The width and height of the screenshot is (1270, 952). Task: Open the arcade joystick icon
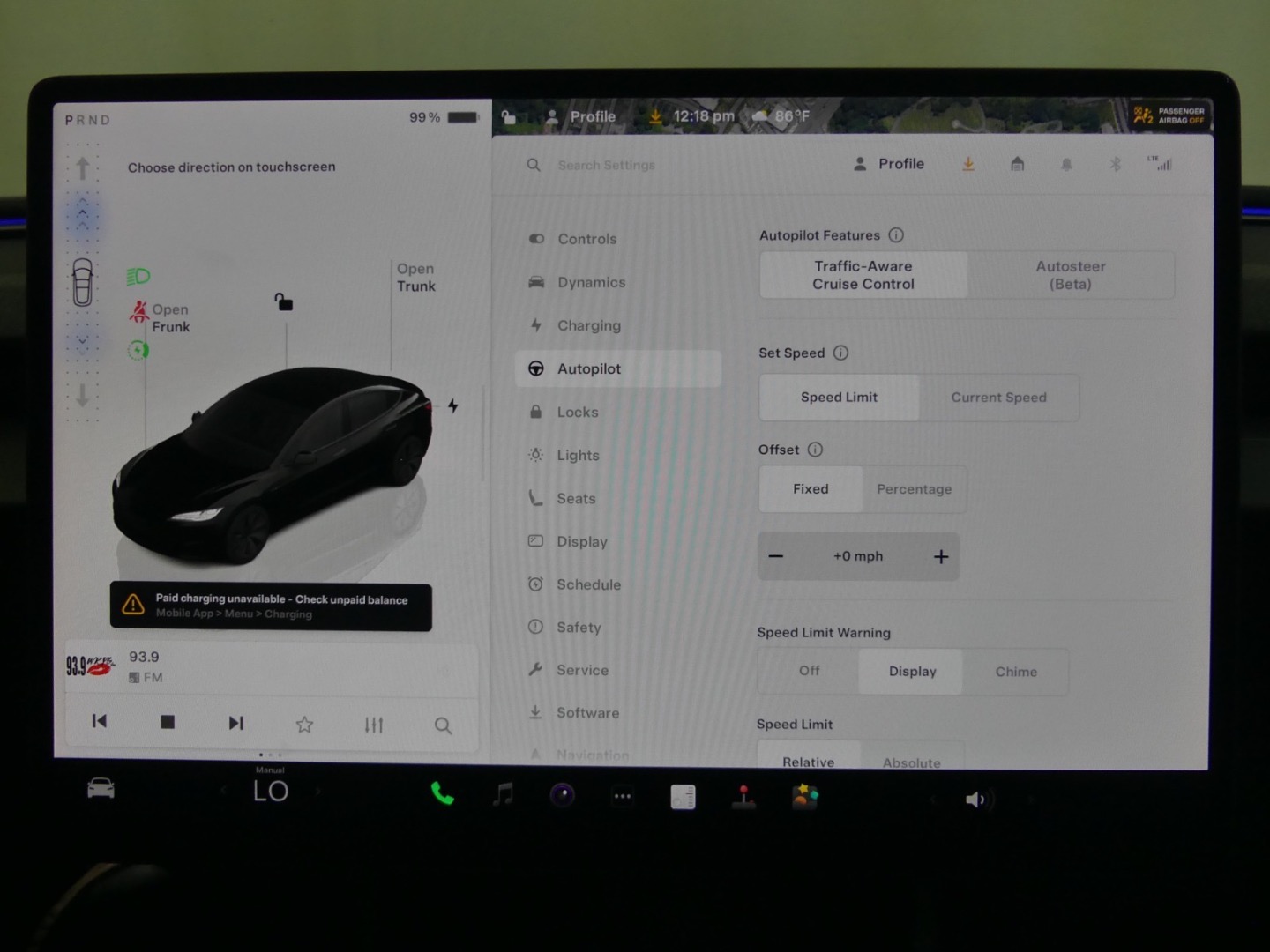(743, 796)
